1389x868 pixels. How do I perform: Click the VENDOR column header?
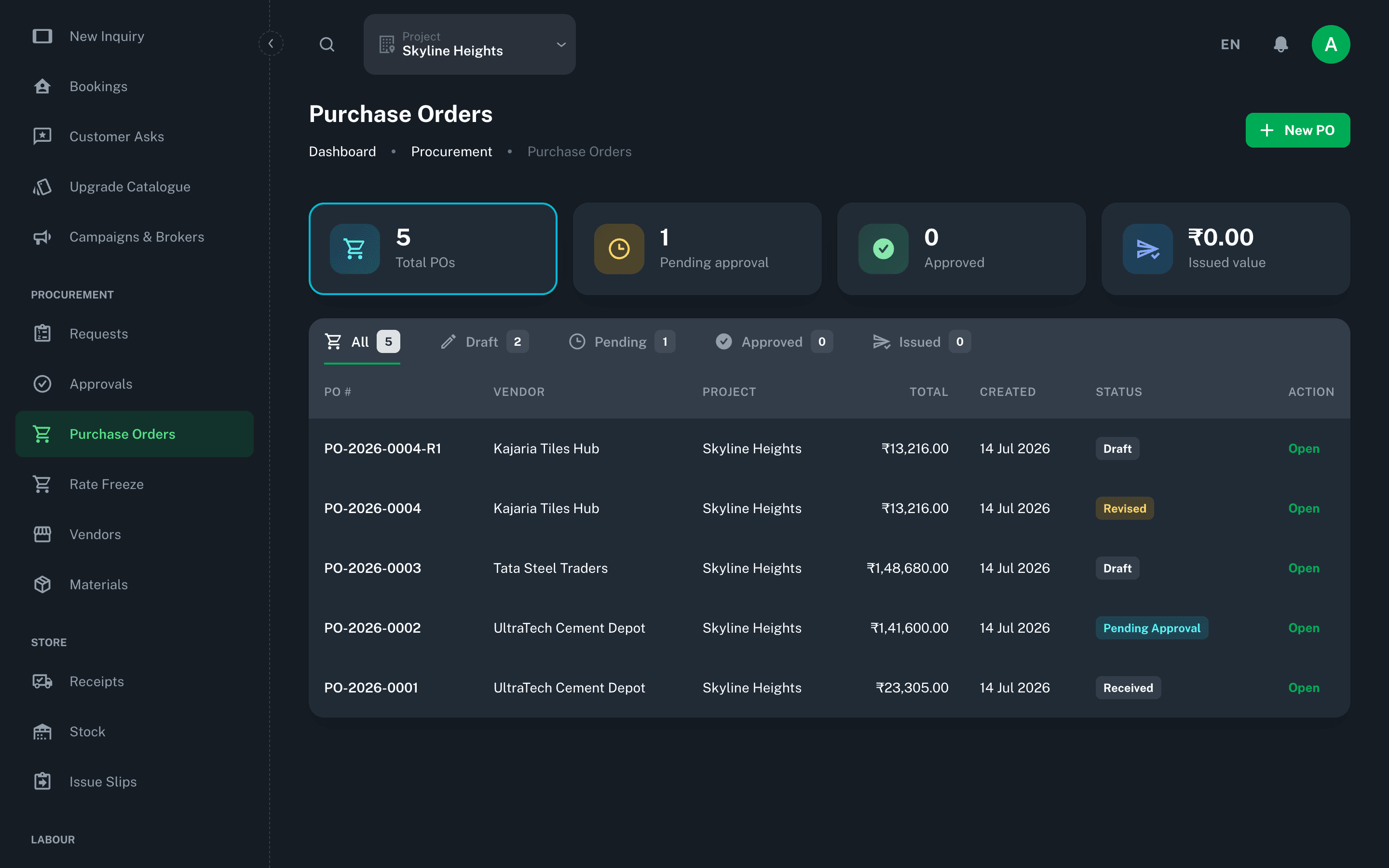pyautogui.click(x=519, y=392)
